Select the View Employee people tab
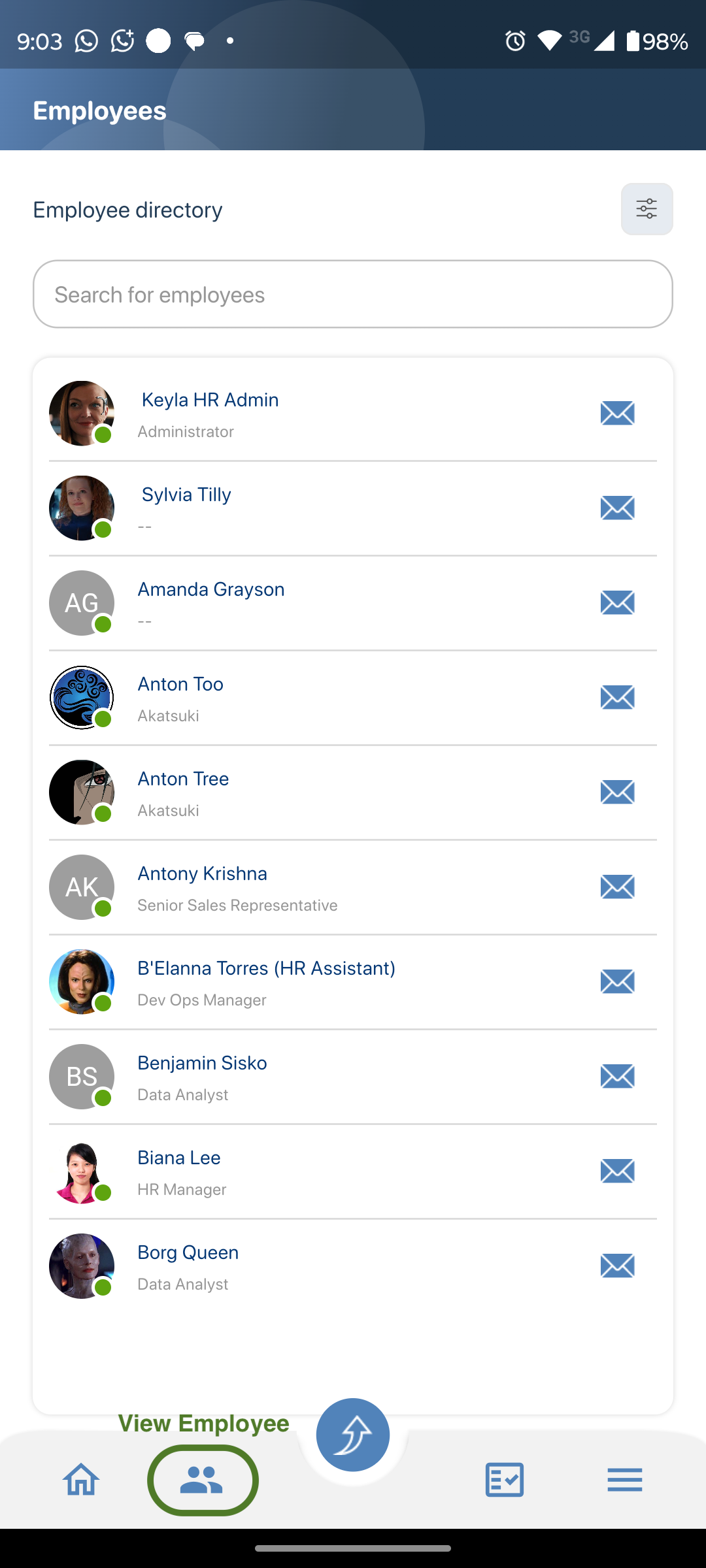Image resolution: width=706 pixels, height=1568 pixels. point(203,1479)
